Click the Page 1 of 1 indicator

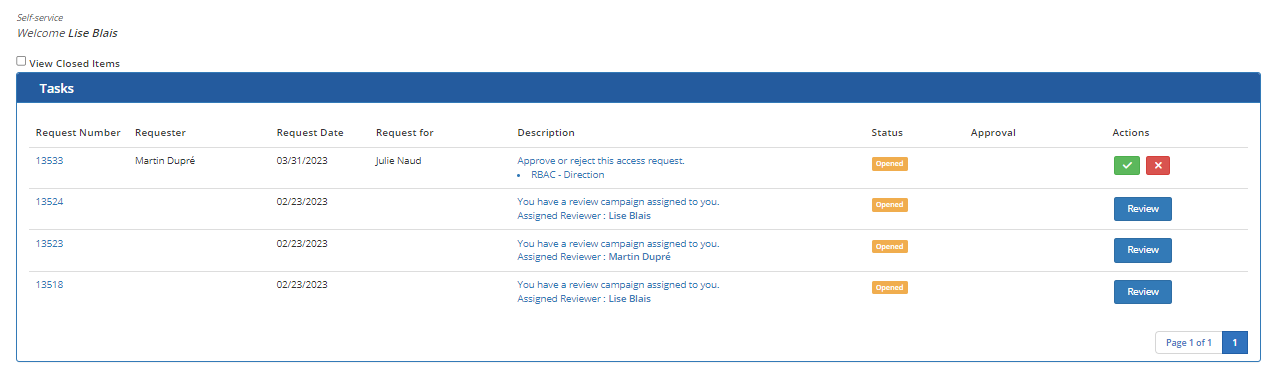(1188, 342)
